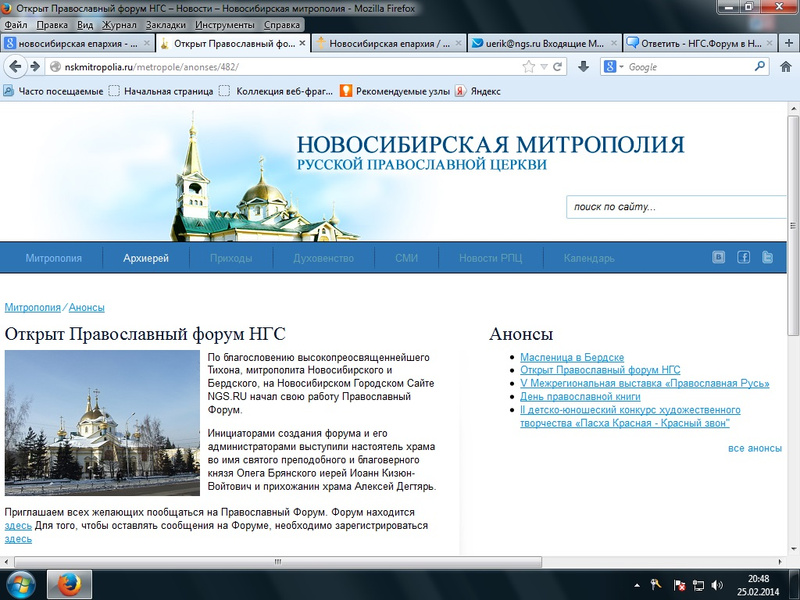Open the Facebook social icon
Screen dimensions: 800x600
(x=743, y=257)
